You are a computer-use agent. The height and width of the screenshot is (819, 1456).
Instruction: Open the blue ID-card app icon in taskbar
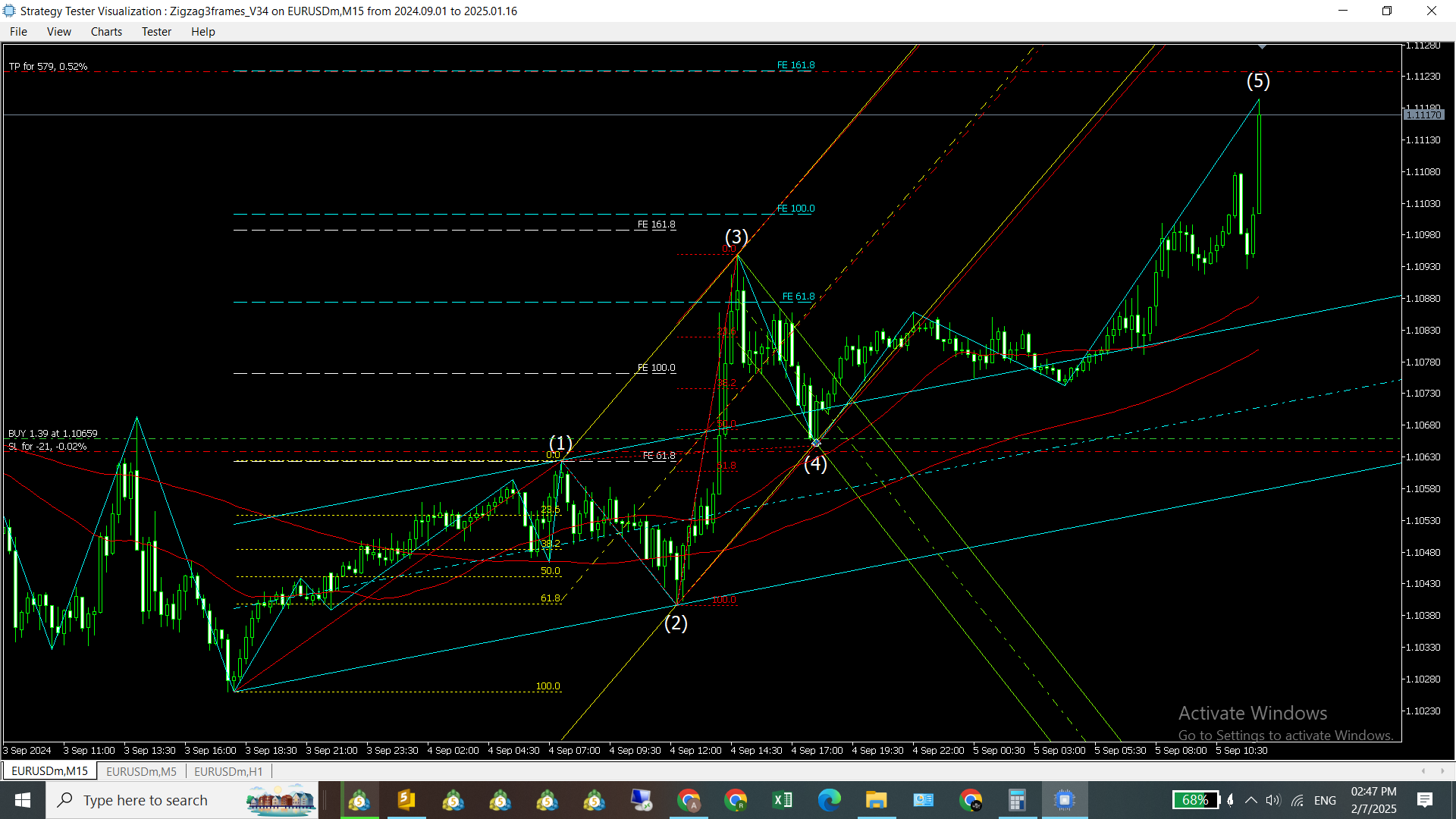click(923, 800)
